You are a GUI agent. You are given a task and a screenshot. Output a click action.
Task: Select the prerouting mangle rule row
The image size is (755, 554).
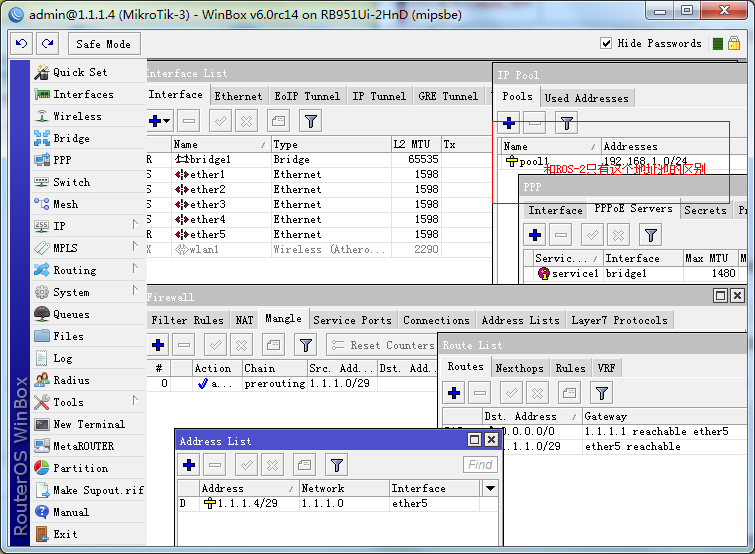pos(292,384)
